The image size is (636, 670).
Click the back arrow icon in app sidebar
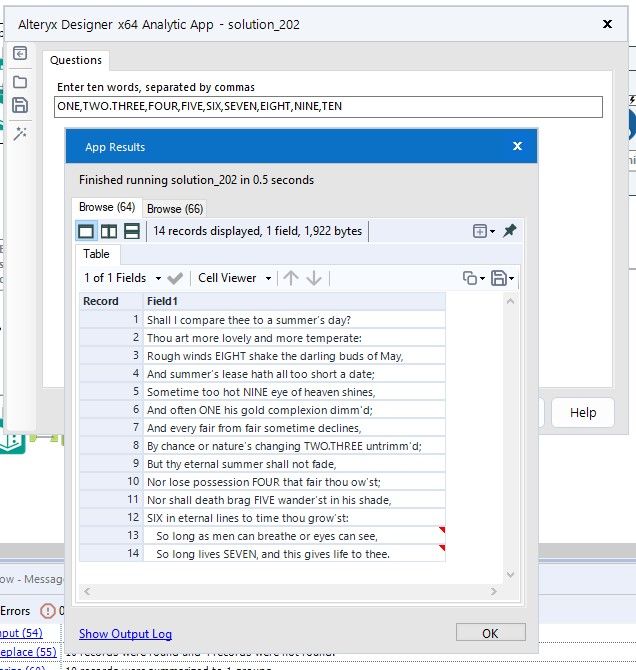(x=20, y=53)
